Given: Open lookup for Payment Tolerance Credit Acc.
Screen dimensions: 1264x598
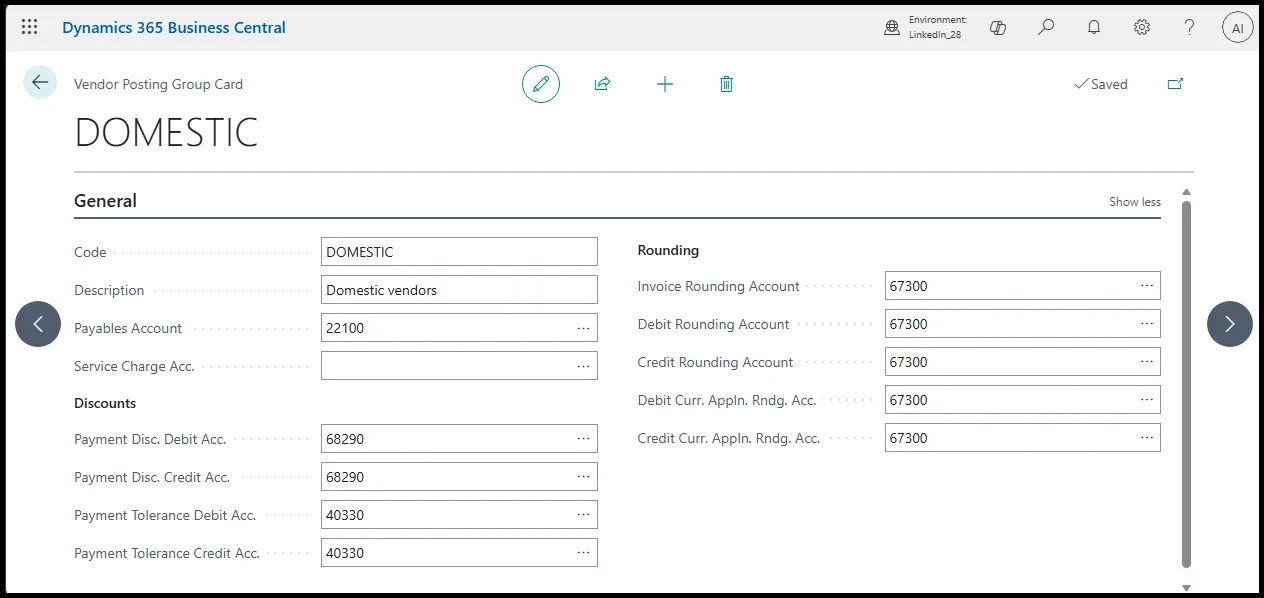Looking at the screenshot, I should (584, 553).
